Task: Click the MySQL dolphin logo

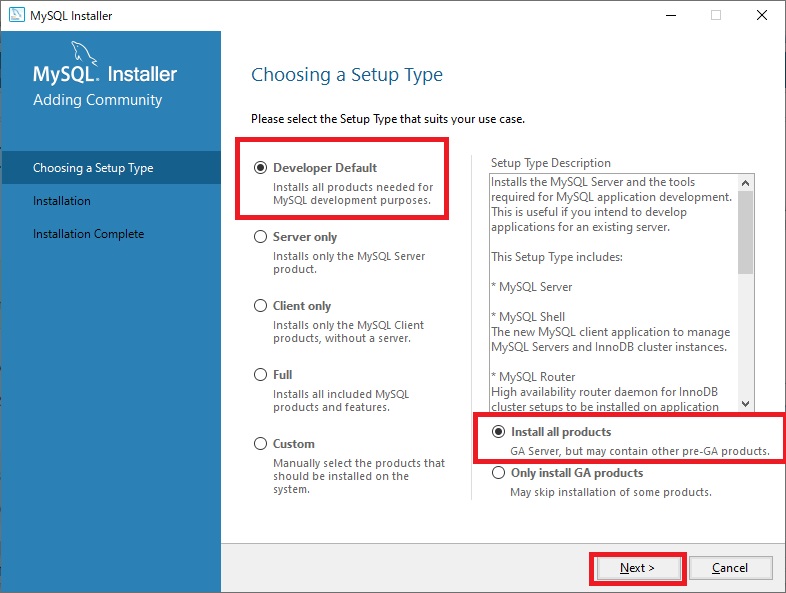Action: [83, 53]
